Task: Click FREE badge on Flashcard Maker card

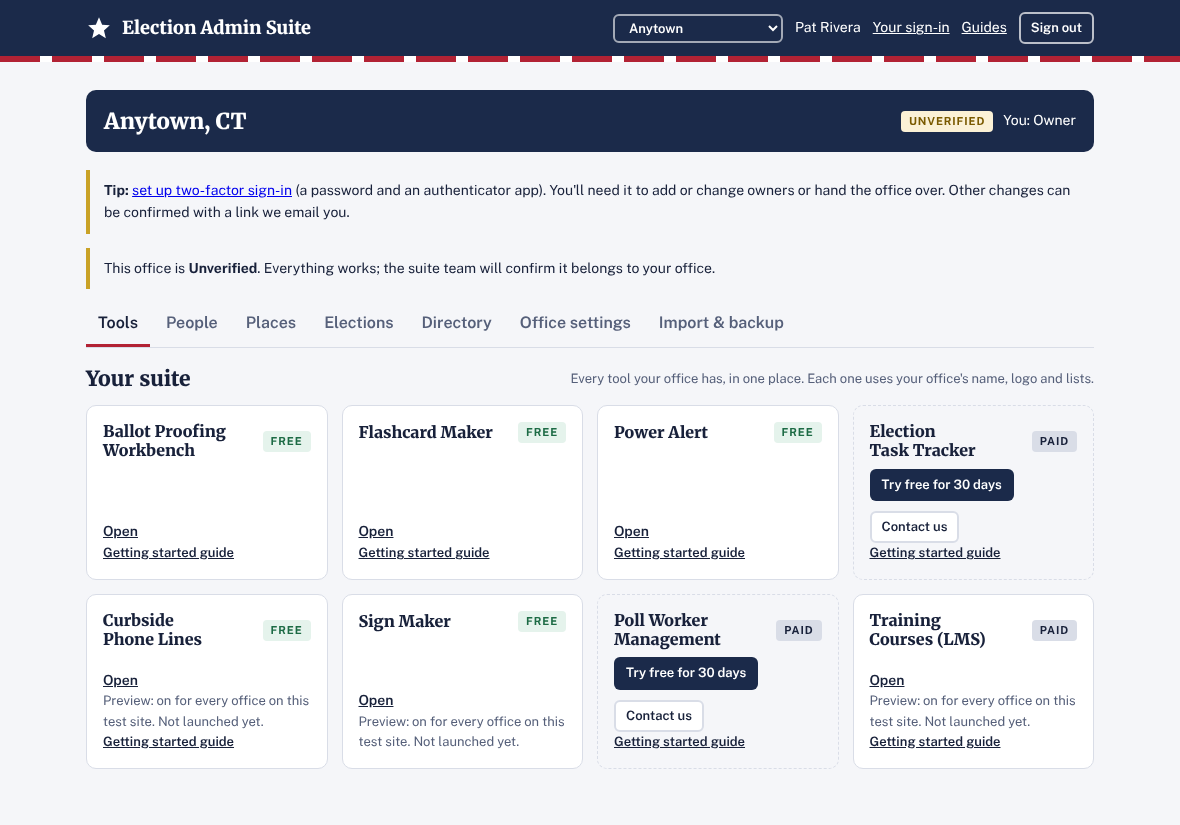Action: click(x=542, y=432)
